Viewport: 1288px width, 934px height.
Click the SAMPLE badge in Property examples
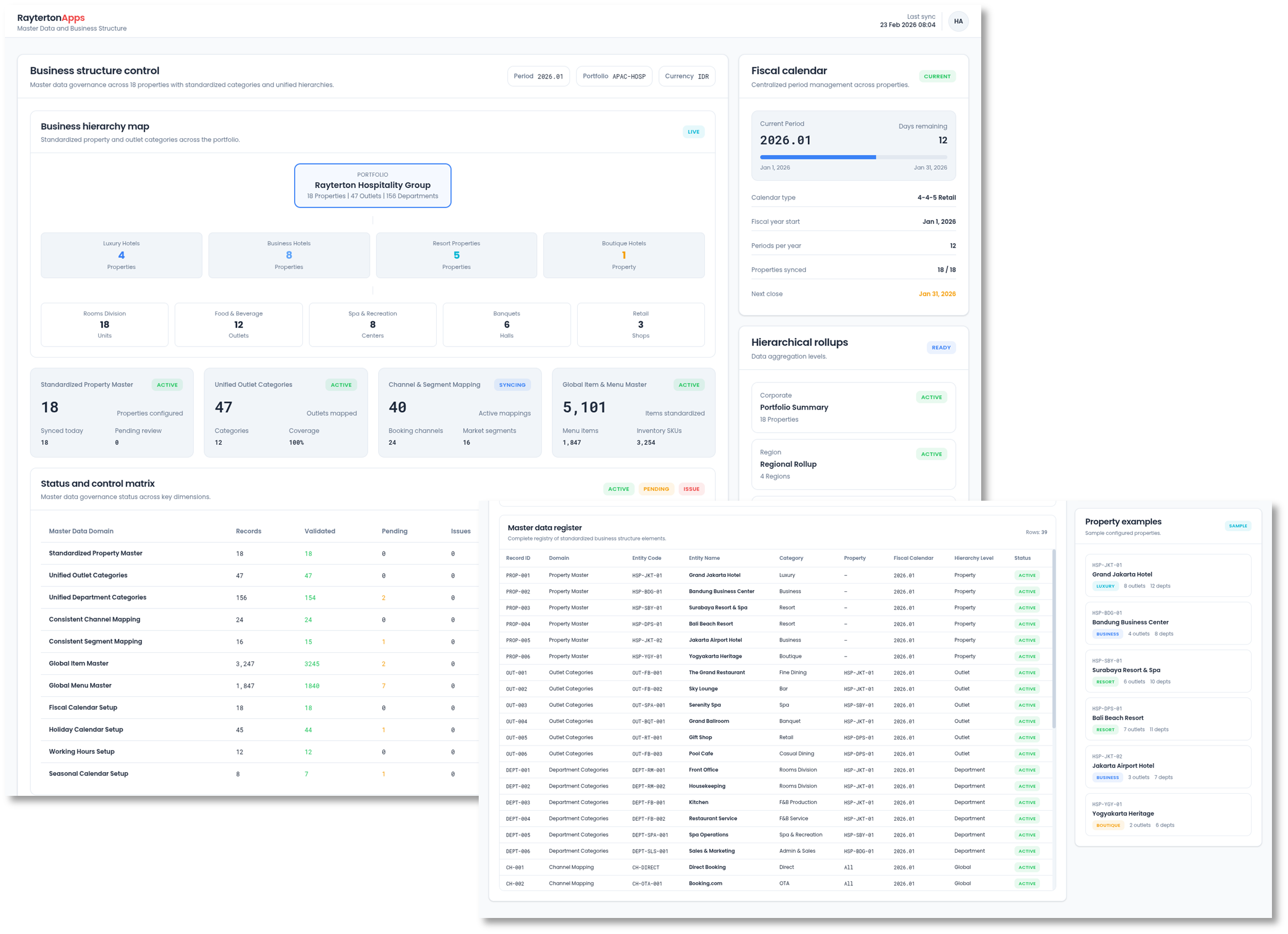click(x=1238, y=526)
